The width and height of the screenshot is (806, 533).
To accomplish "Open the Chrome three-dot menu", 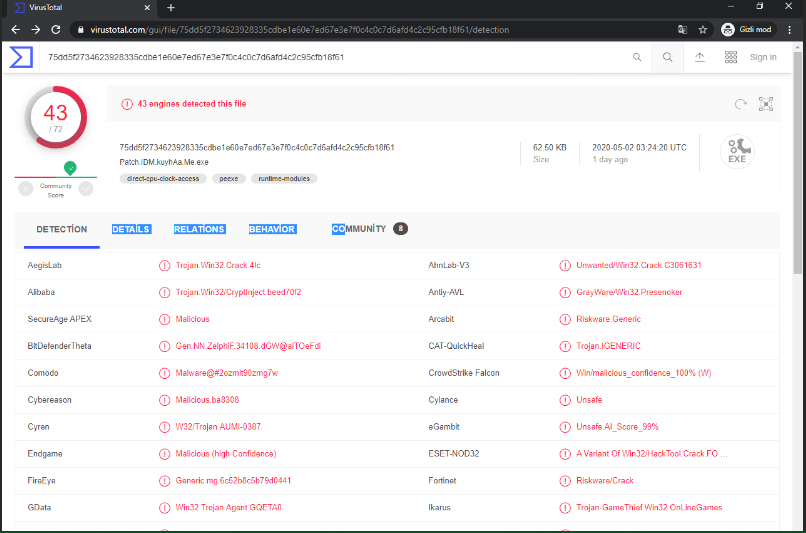I will [790, 30].
